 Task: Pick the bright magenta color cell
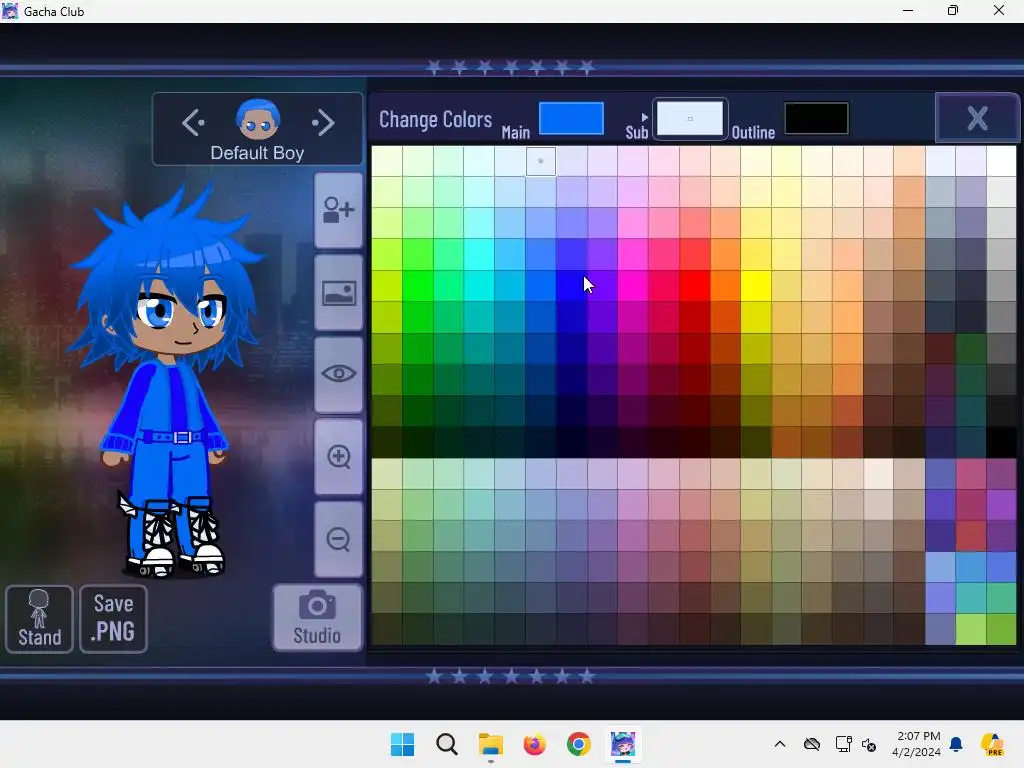(x=633, y=285)
